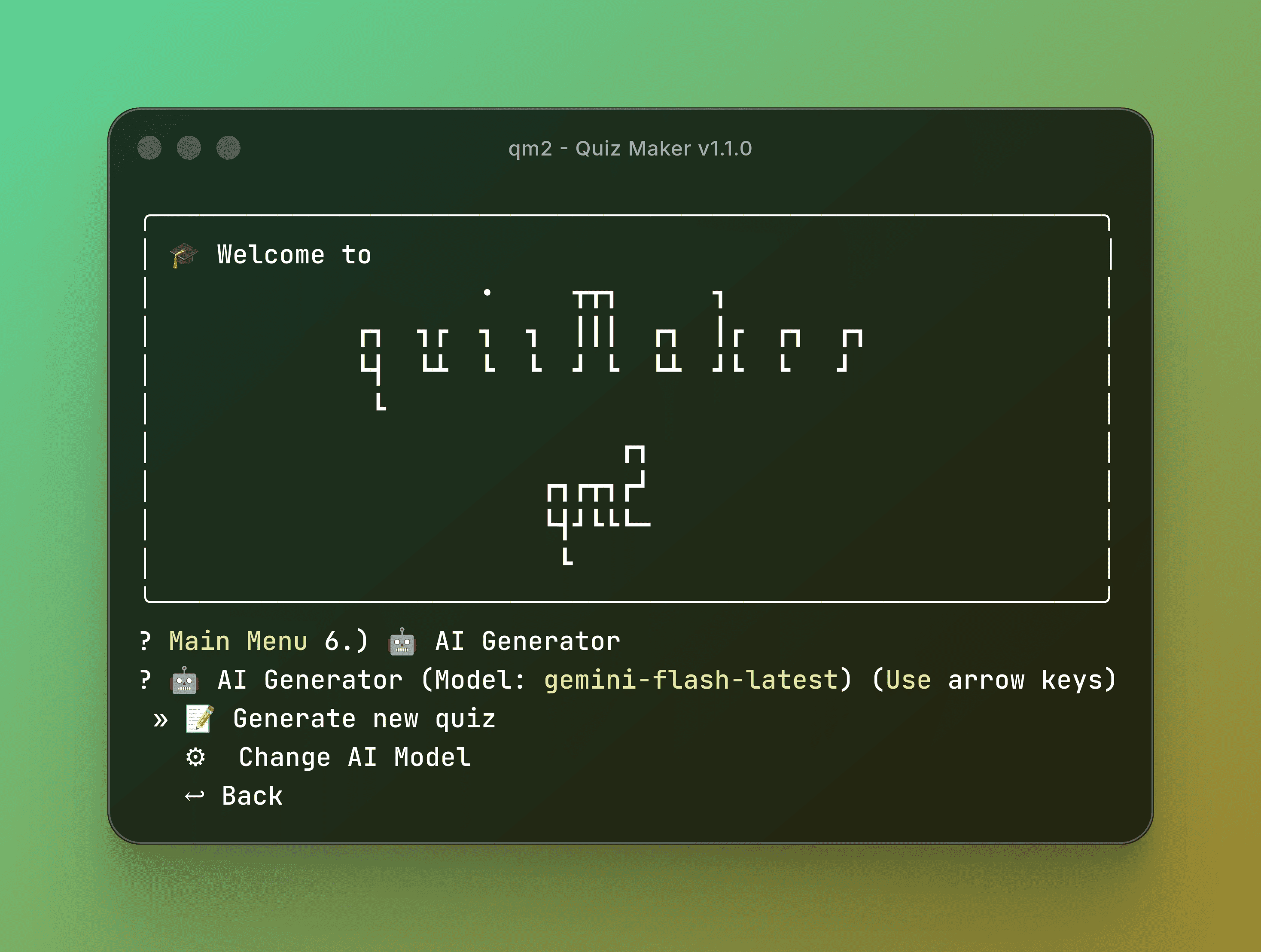This screenshot has height=952, width=1261.
Task: Select Generate new quiz option
Action: click(x=364, y=719)
